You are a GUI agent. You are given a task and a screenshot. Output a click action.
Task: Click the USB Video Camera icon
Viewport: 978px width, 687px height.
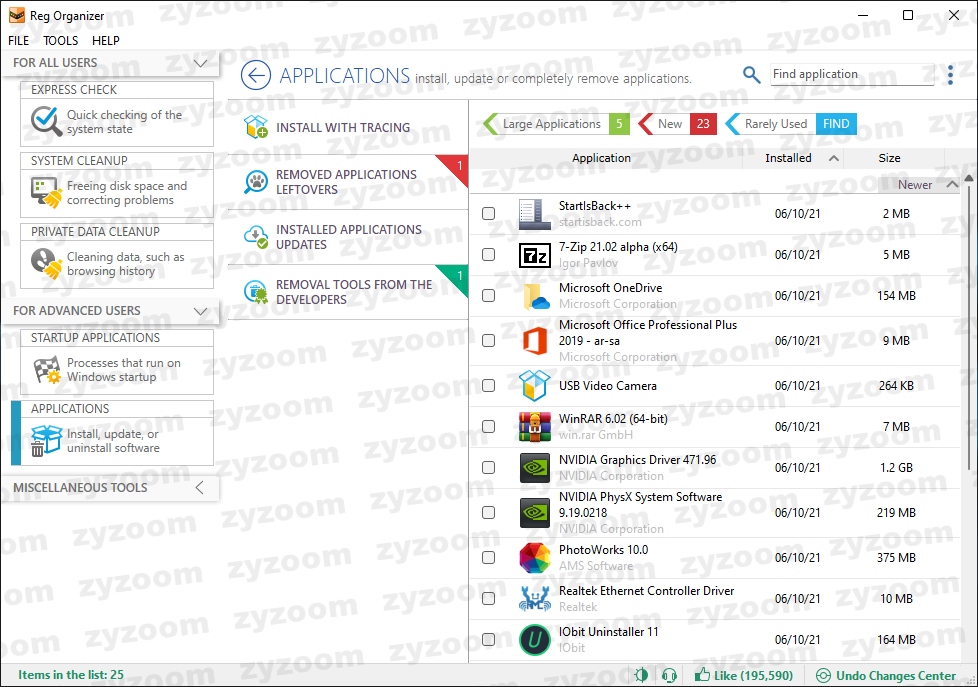(x=535, y=386)
